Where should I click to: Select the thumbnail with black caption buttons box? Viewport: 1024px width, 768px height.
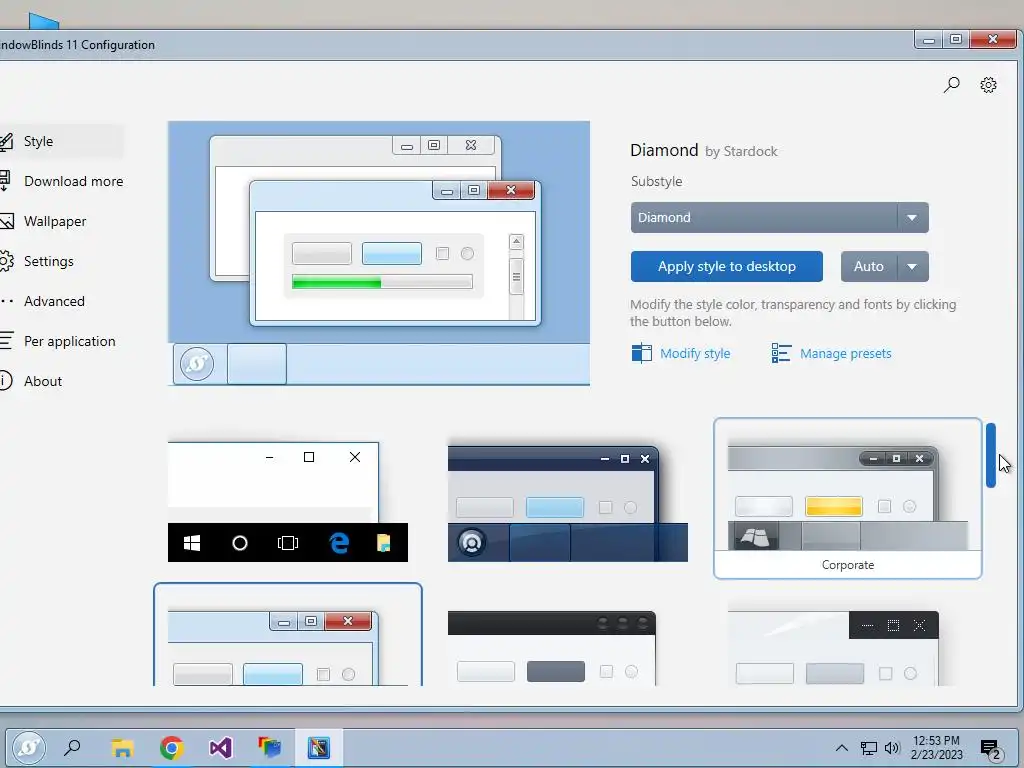click(x=833, y=648)
